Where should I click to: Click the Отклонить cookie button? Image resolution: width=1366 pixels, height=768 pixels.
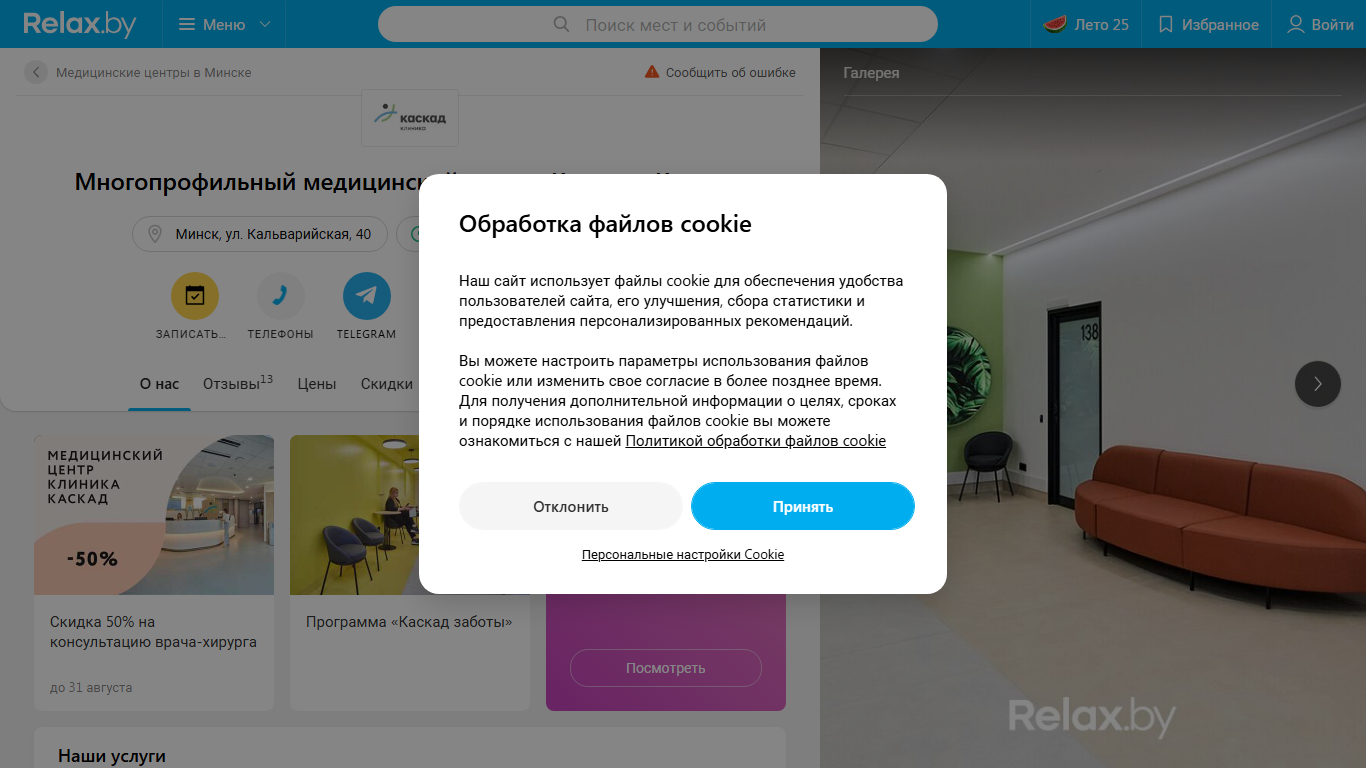click(571, 506)
